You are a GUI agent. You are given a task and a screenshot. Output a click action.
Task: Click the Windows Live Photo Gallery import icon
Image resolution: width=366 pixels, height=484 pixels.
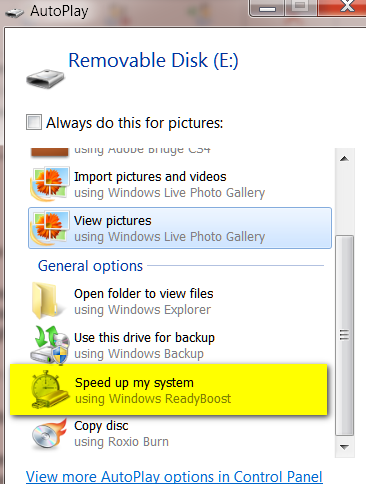point(50,184)
